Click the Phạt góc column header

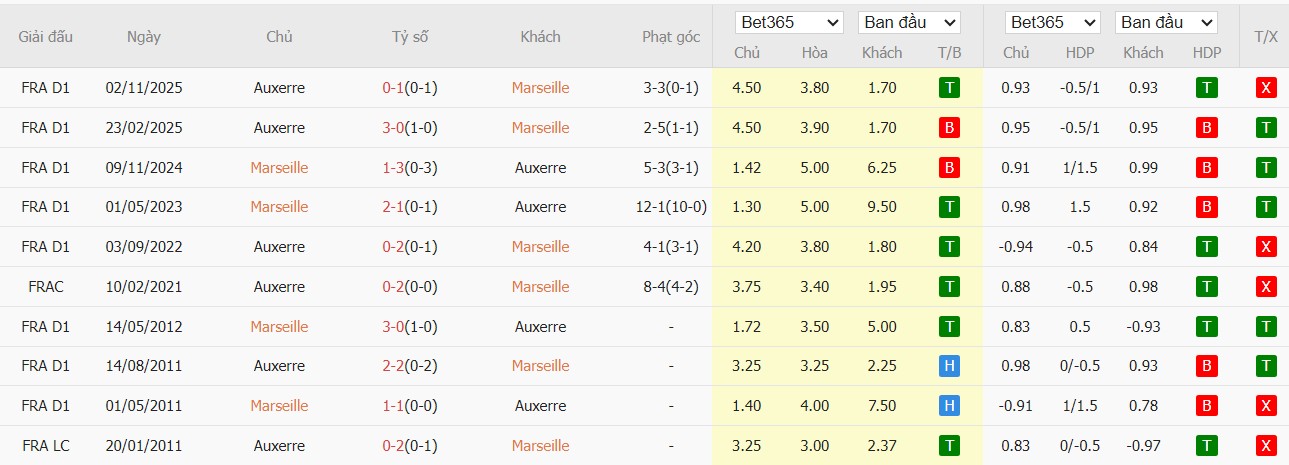tap(670, 37)
